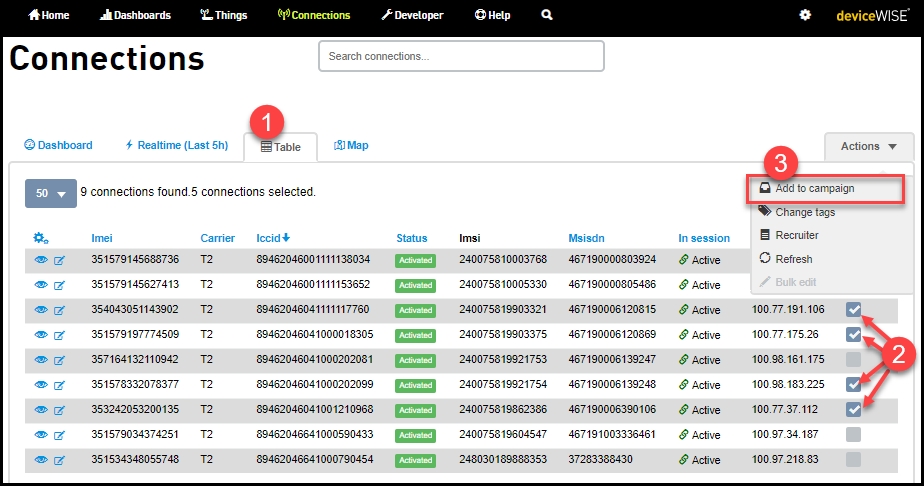
Task: Check the box for IP 100.98.161.175
Action: click(x=853, y=359)
